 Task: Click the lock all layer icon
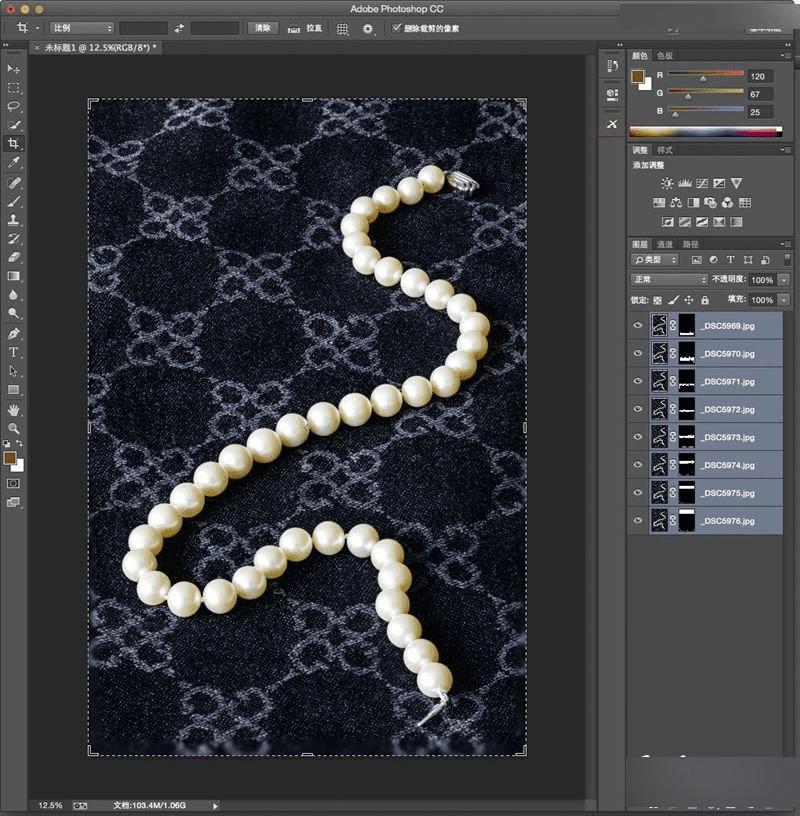[x=705, y=300]
